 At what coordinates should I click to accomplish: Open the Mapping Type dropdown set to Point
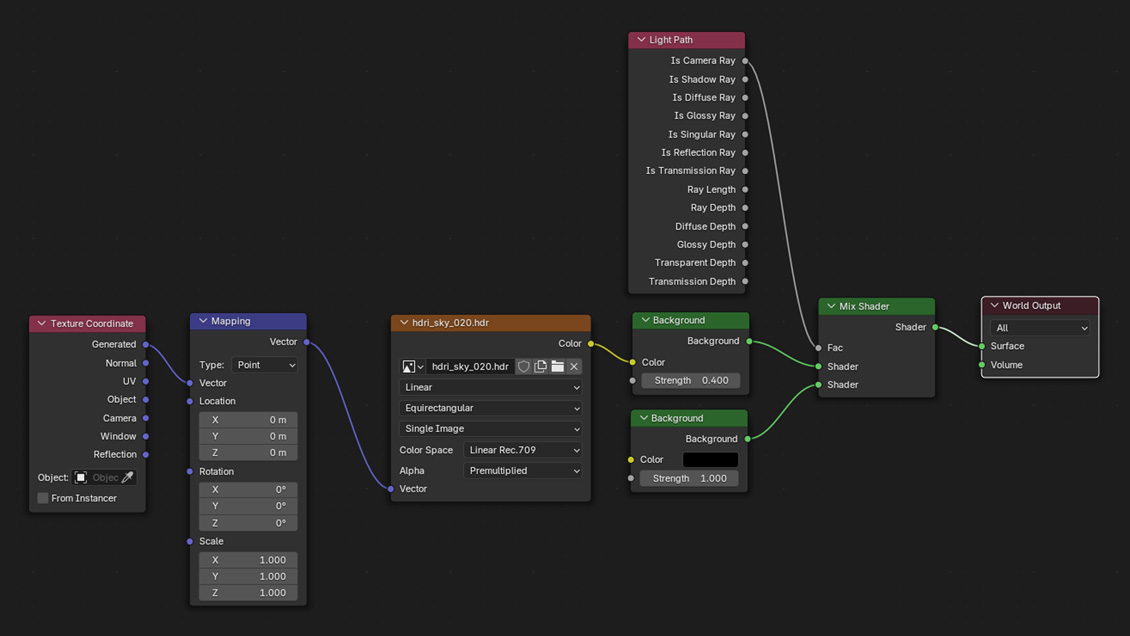(264, 365)
